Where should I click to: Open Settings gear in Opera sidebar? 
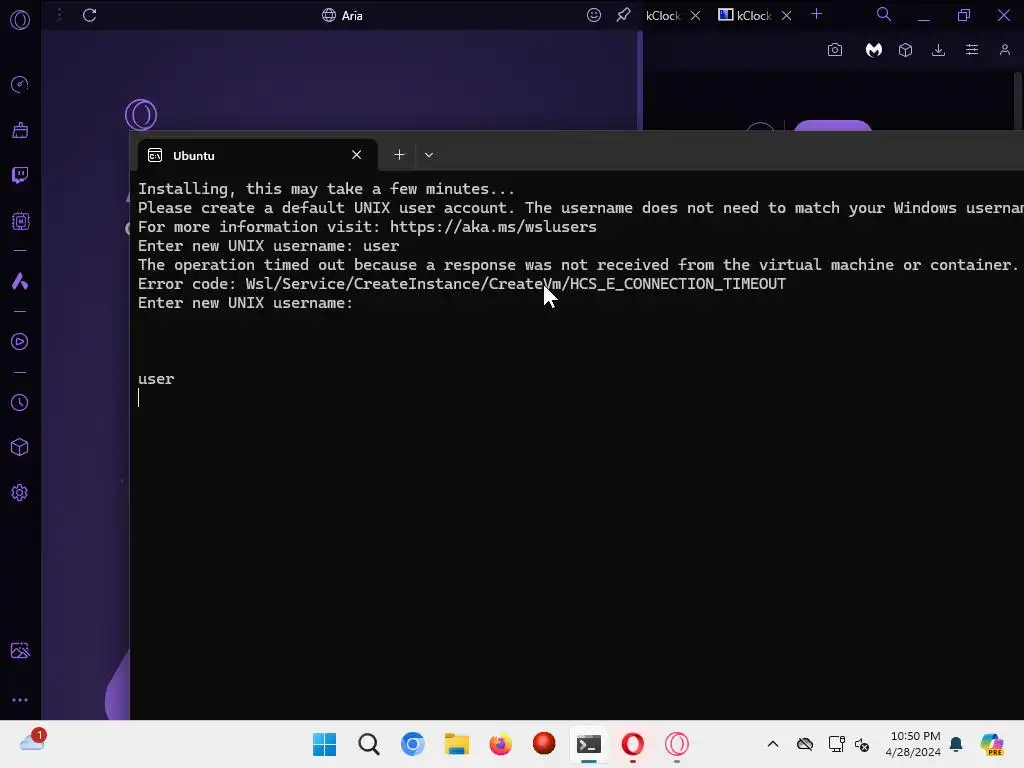(20, 492)
